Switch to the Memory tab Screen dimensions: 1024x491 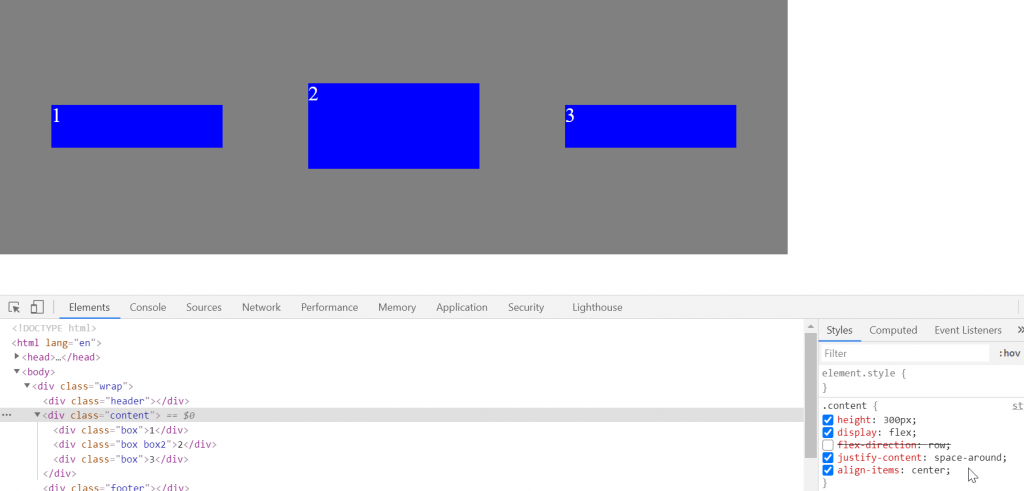(x=397, y=307)
